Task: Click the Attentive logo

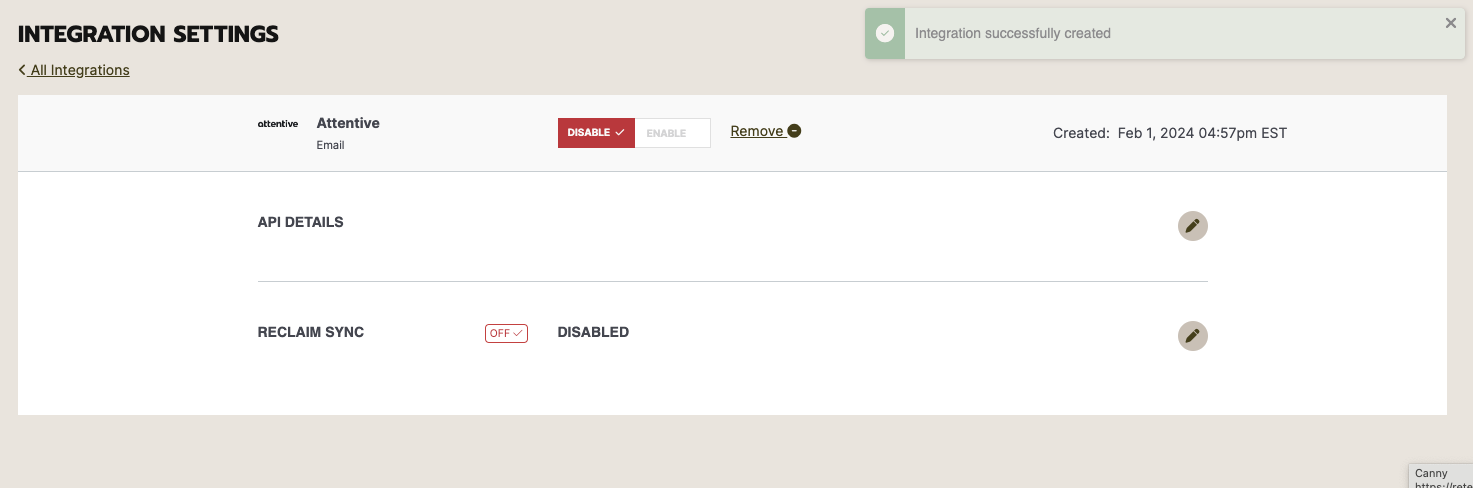Action: tap(277, 124)
